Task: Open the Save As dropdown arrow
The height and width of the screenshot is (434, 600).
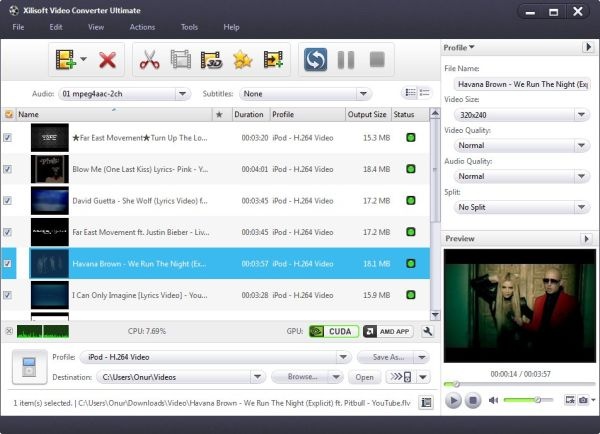Action: (x=422, y=357)
